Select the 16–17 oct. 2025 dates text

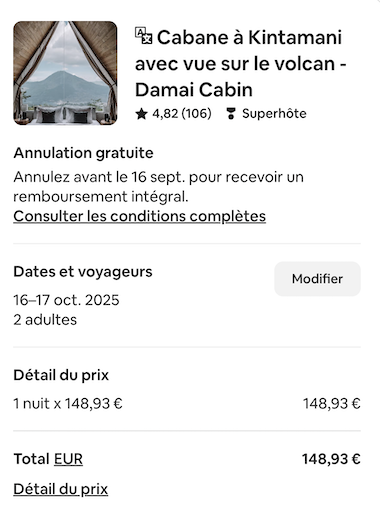66,300
